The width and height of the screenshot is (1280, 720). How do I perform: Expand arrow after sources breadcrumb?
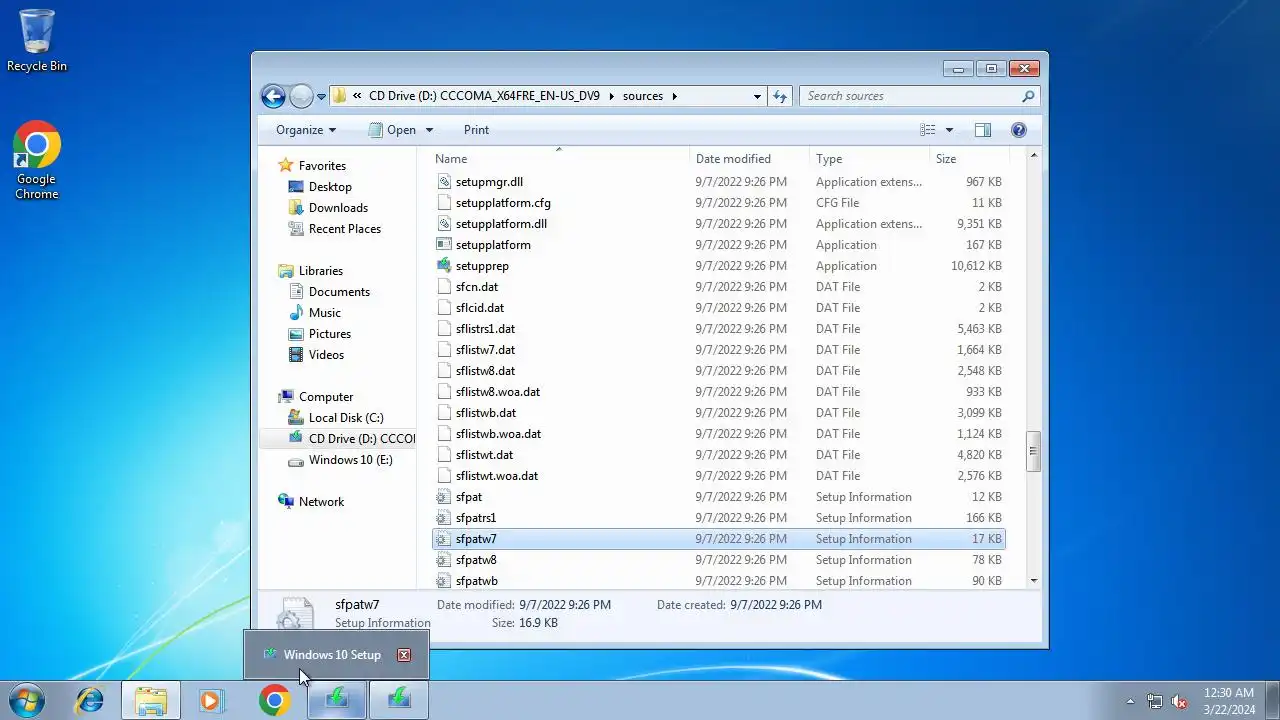click(674, 96)
